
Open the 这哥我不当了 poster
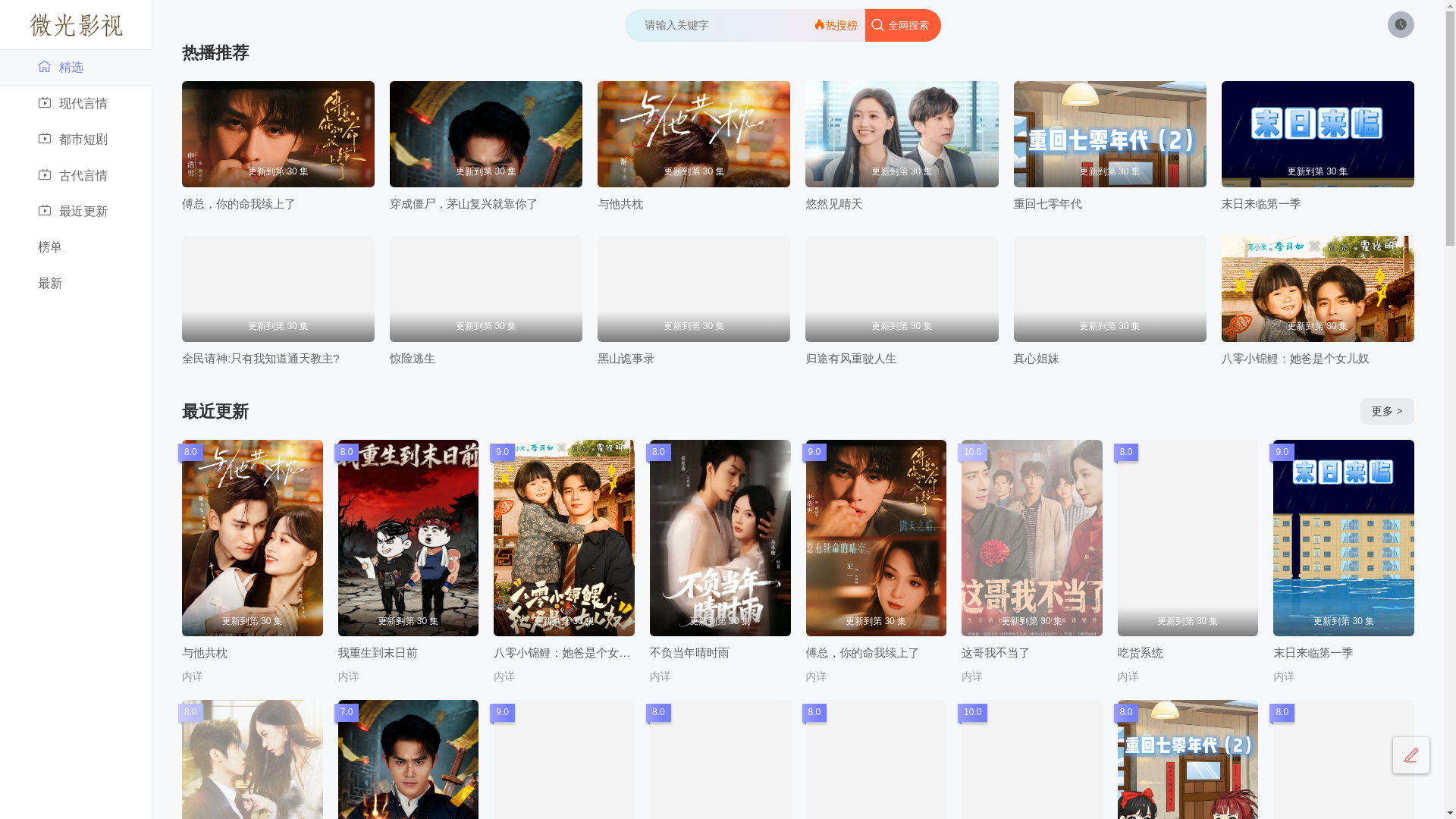pos(1031,538)
